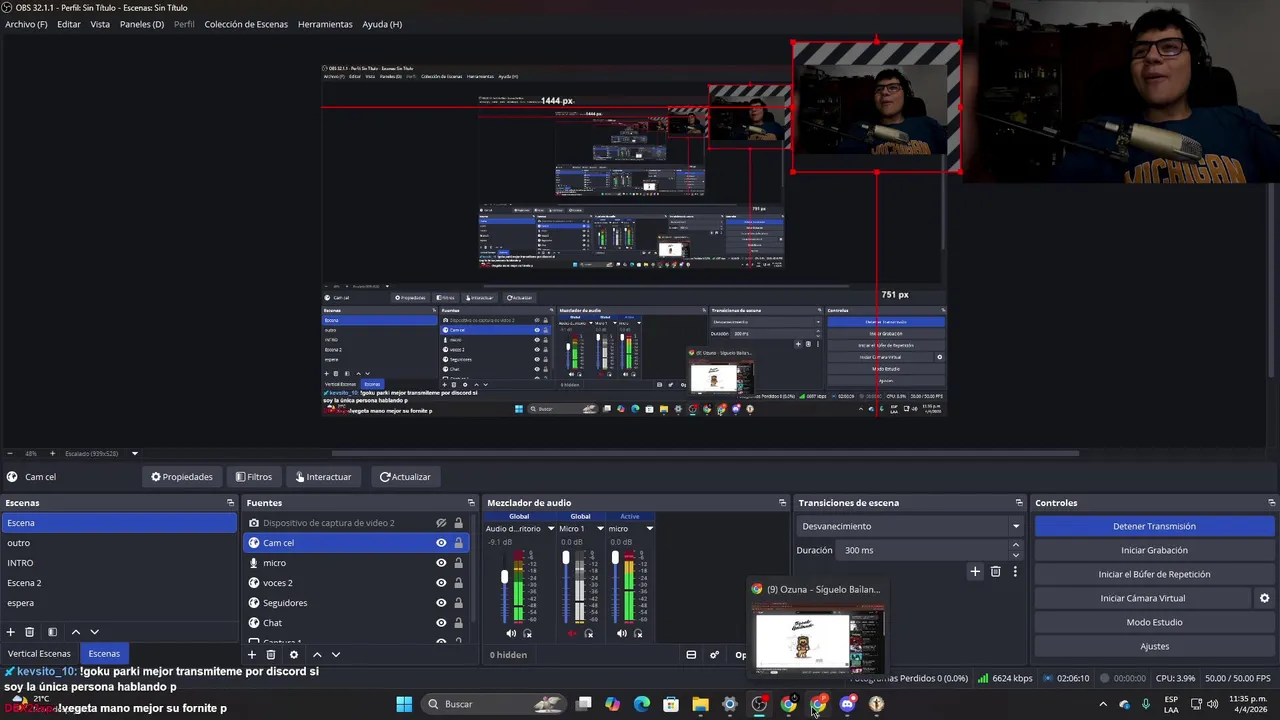Hide the Chat source

441,623
